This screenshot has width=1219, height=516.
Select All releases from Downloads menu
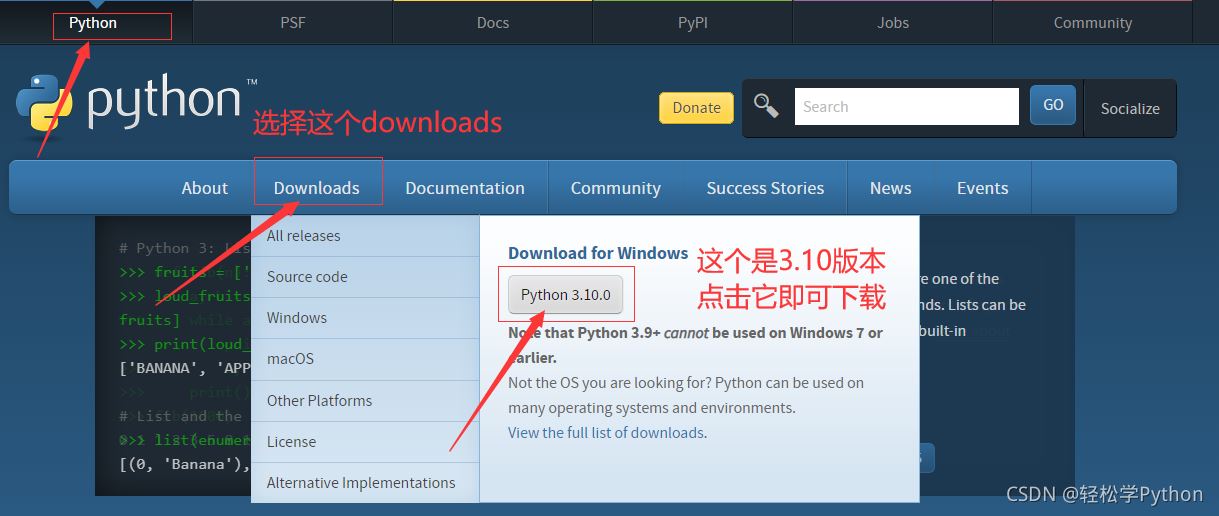pos(304,236)
